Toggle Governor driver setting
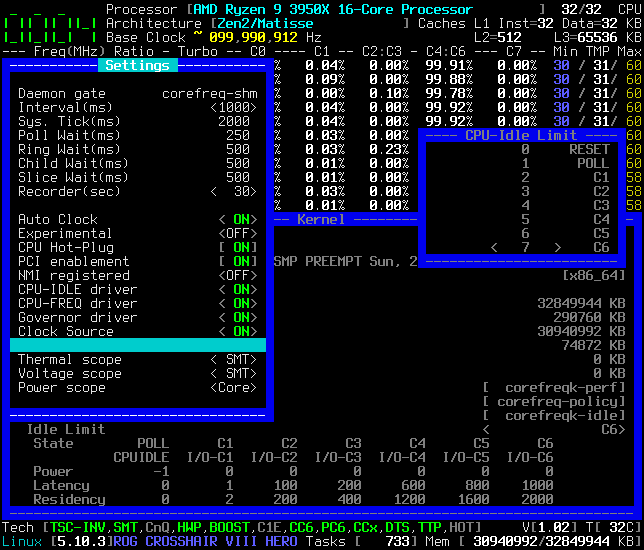The width and height of the screenshot is (644, 550). click(238, 317)
